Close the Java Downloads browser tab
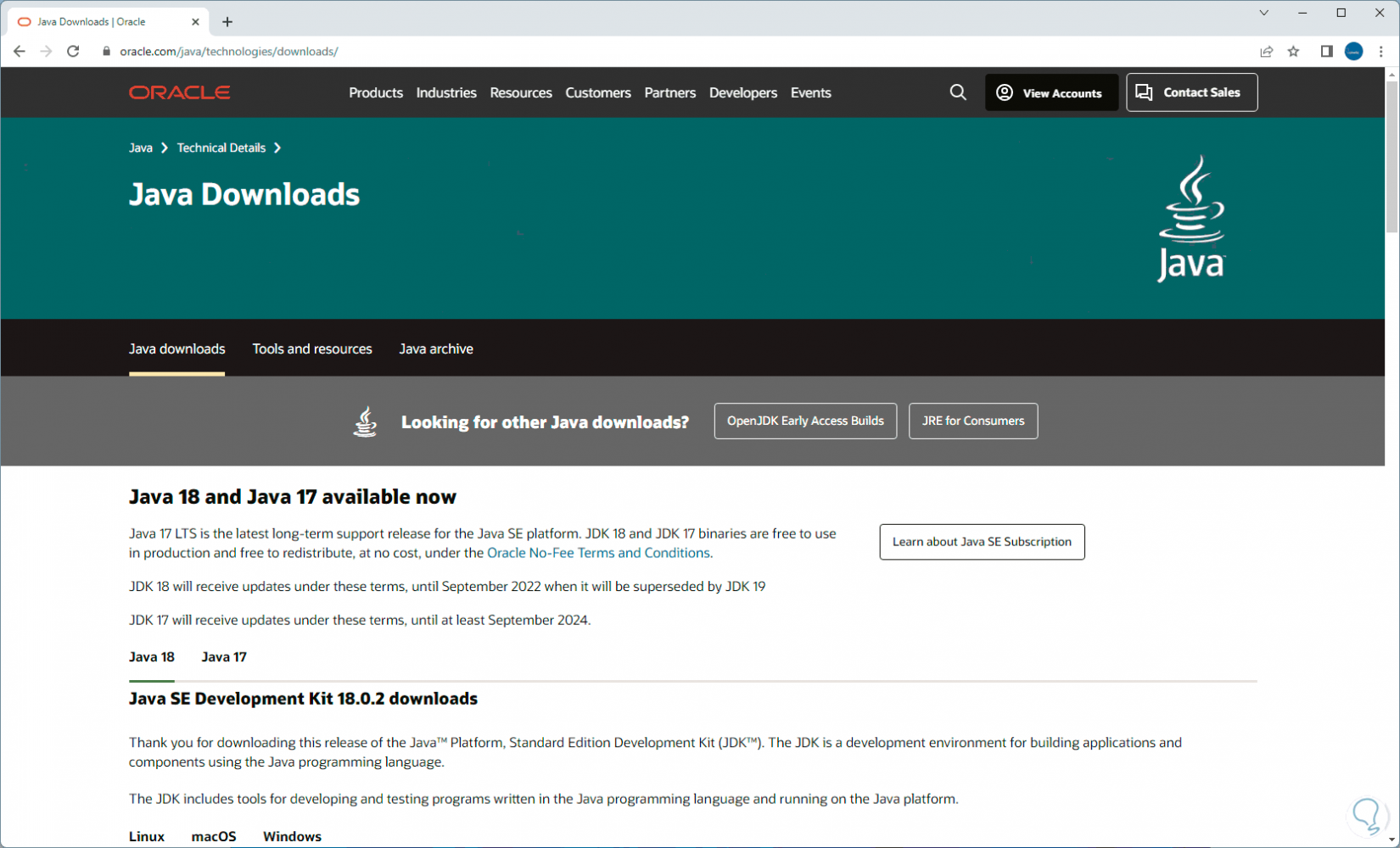This screenshot has height=848, width=1400. coord(195,22)
